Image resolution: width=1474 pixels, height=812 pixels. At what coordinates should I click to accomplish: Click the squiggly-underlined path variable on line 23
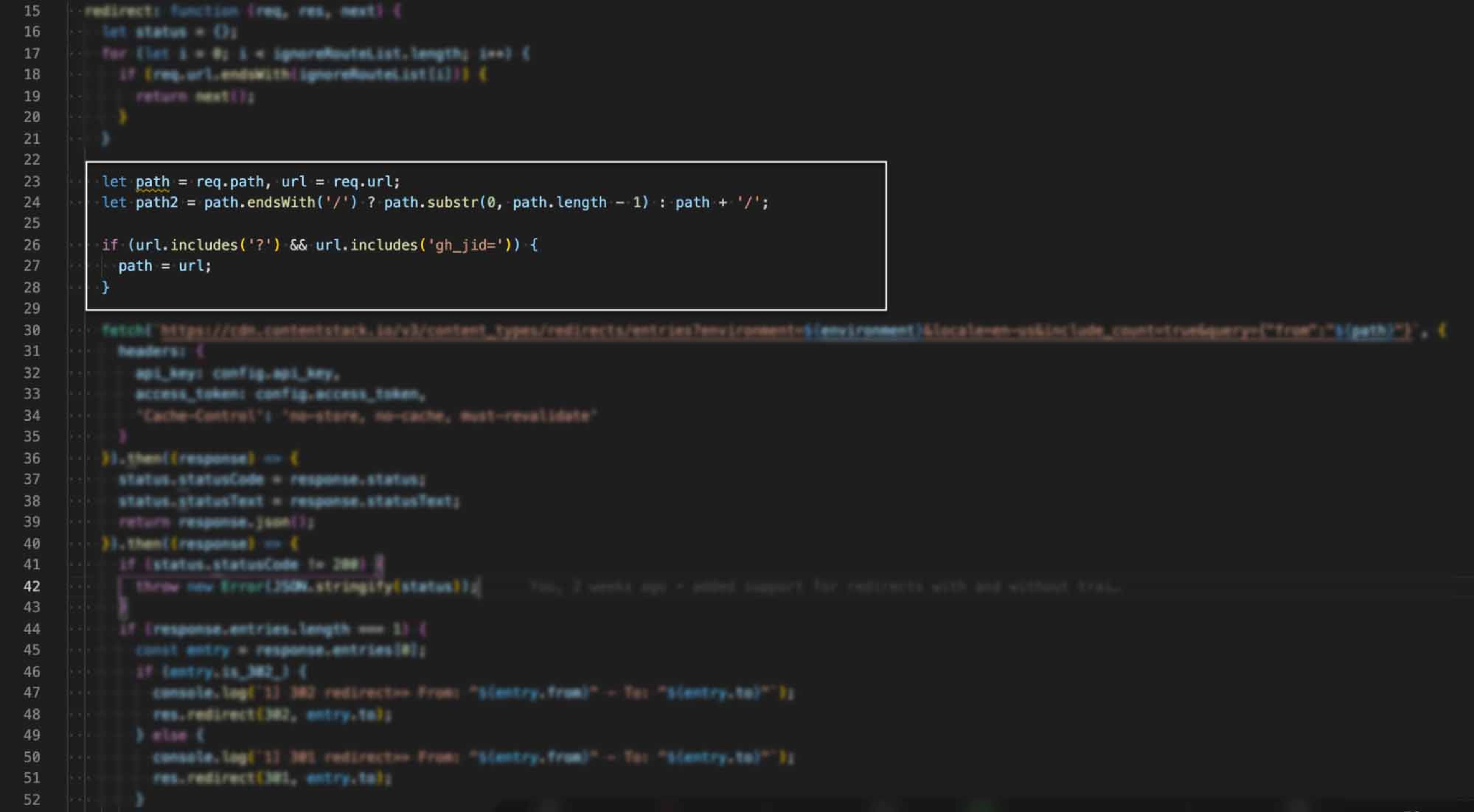(x=152, y=182)
